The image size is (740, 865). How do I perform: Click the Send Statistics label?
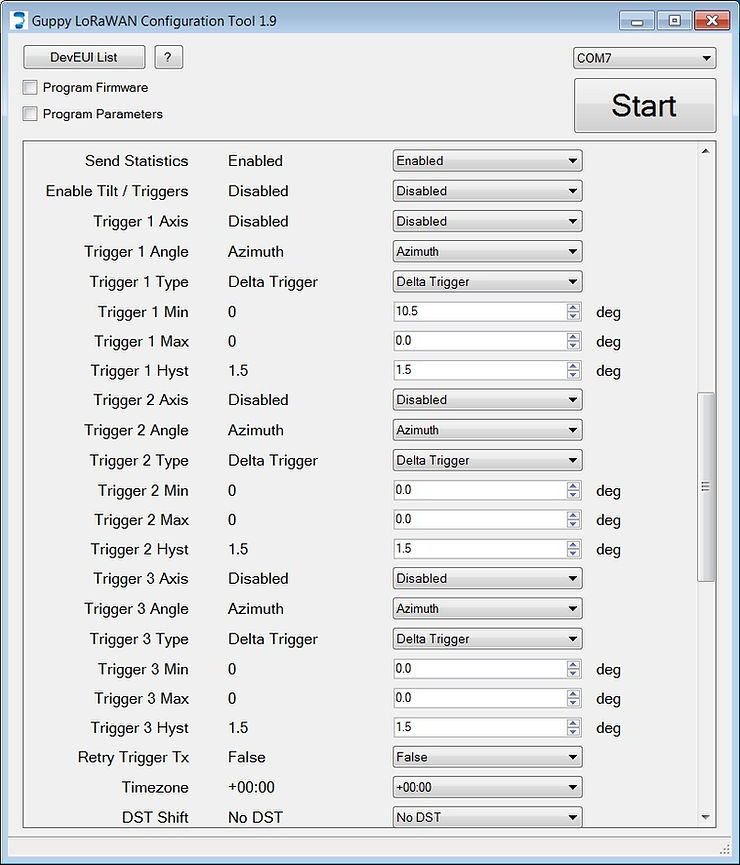pyautogui.click(x=136, y=161)
